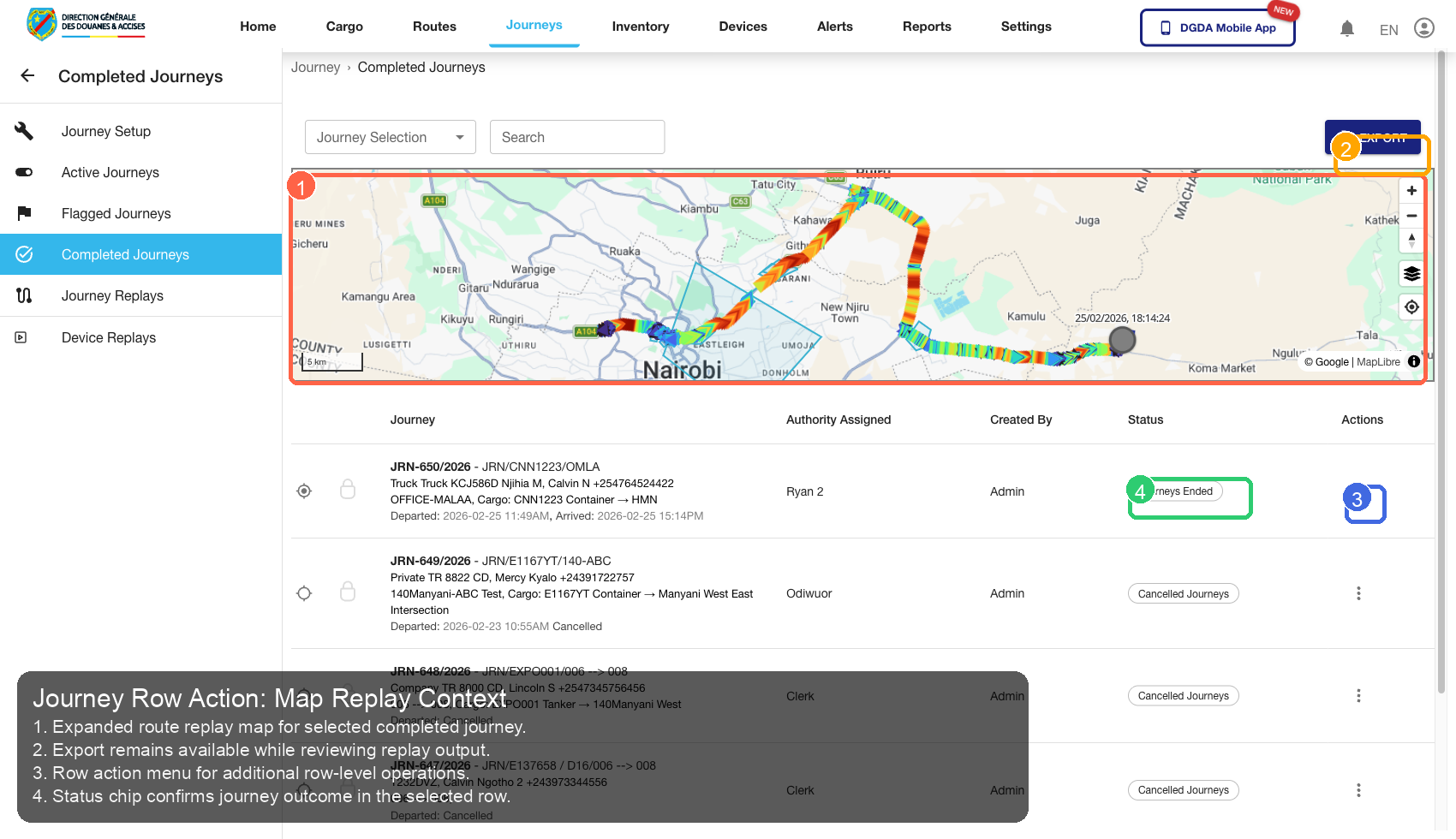Image resolution: width=1456 pixels, height=839 pixels.
Task: Click into the Search field
Action: 576,137
